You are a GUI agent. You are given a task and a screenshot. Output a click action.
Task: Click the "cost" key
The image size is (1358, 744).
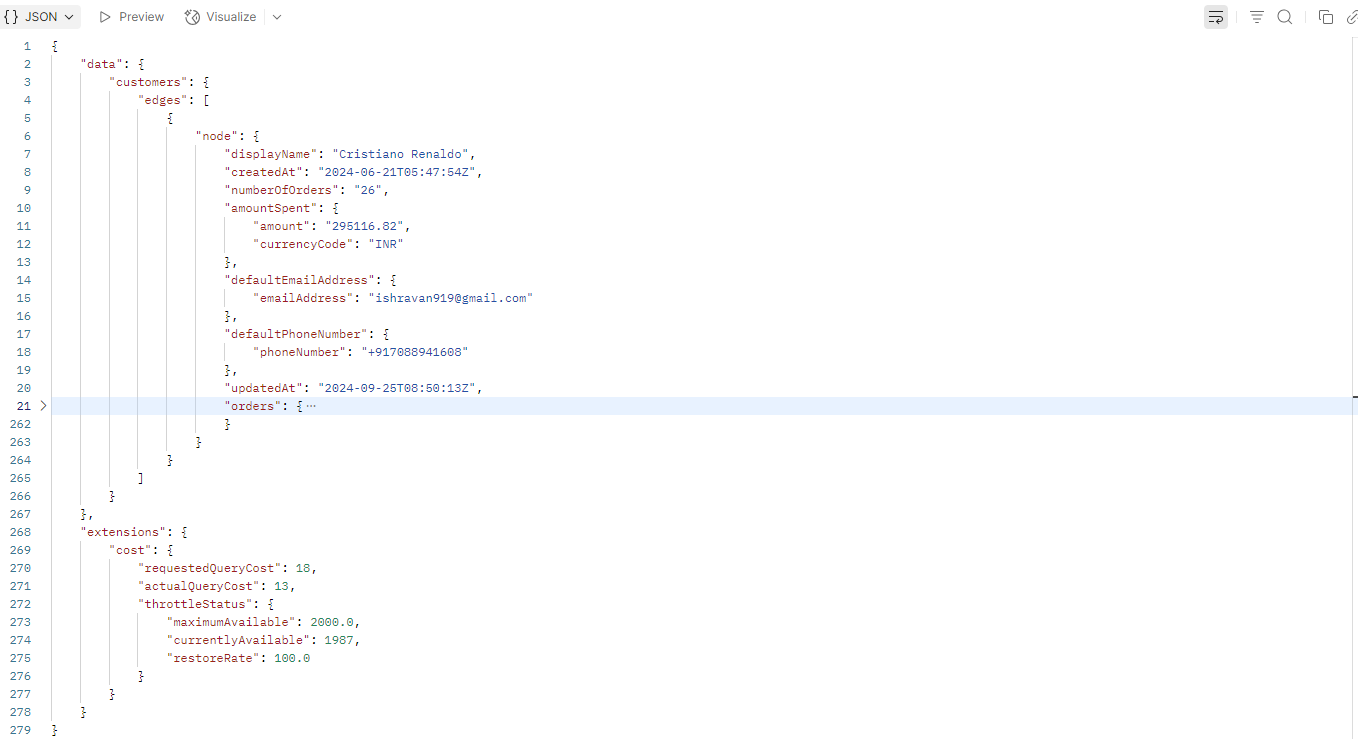tap(131, 550)
